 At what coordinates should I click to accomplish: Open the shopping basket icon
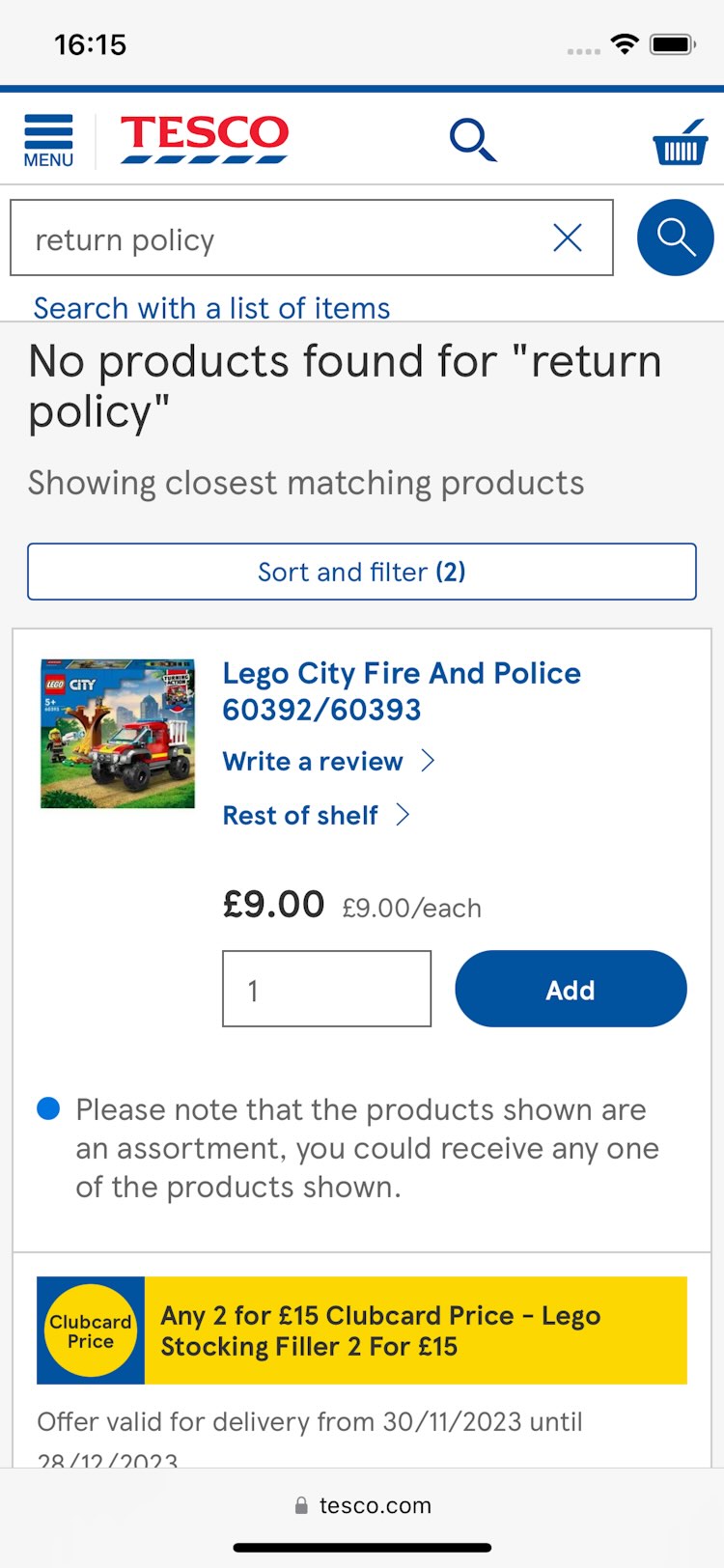click(x=681, y=142)
